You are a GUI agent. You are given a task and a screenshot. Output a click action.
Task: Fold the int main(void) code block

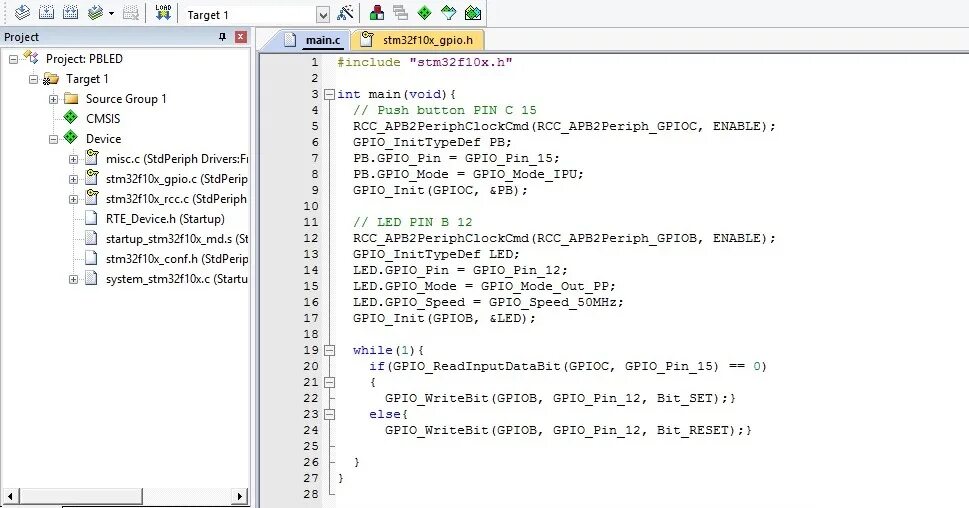coord(330,95)
